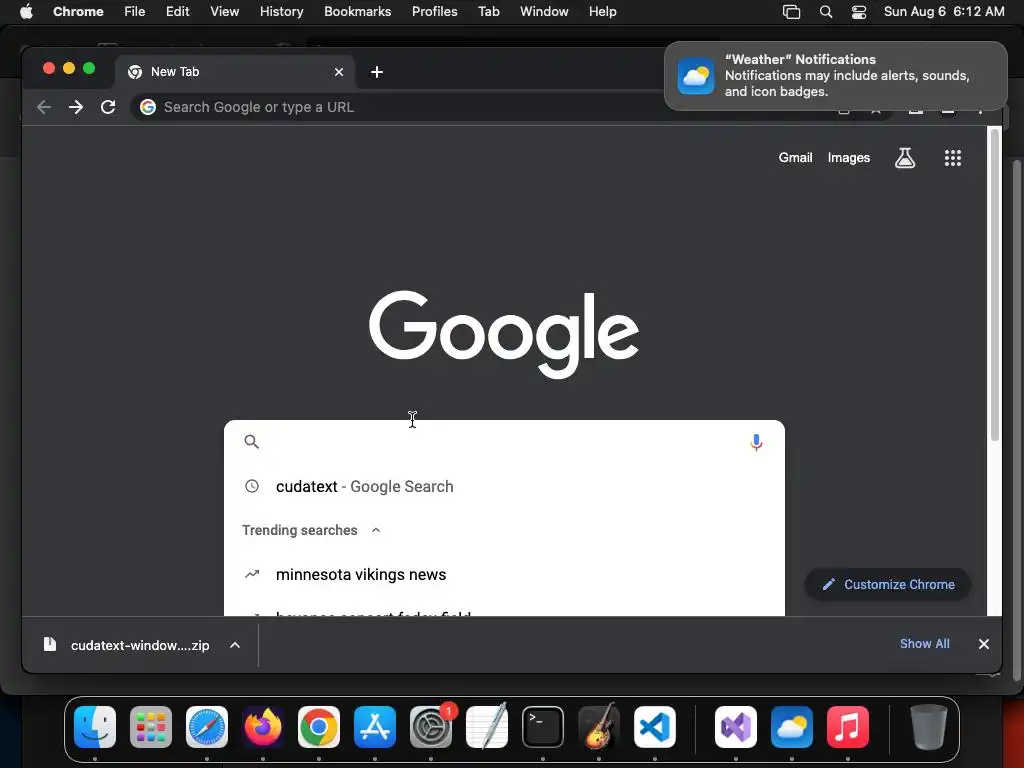Open App Store from the dock
The height and width of the screenshot is (768, 1024).
[x=375, y=727]
